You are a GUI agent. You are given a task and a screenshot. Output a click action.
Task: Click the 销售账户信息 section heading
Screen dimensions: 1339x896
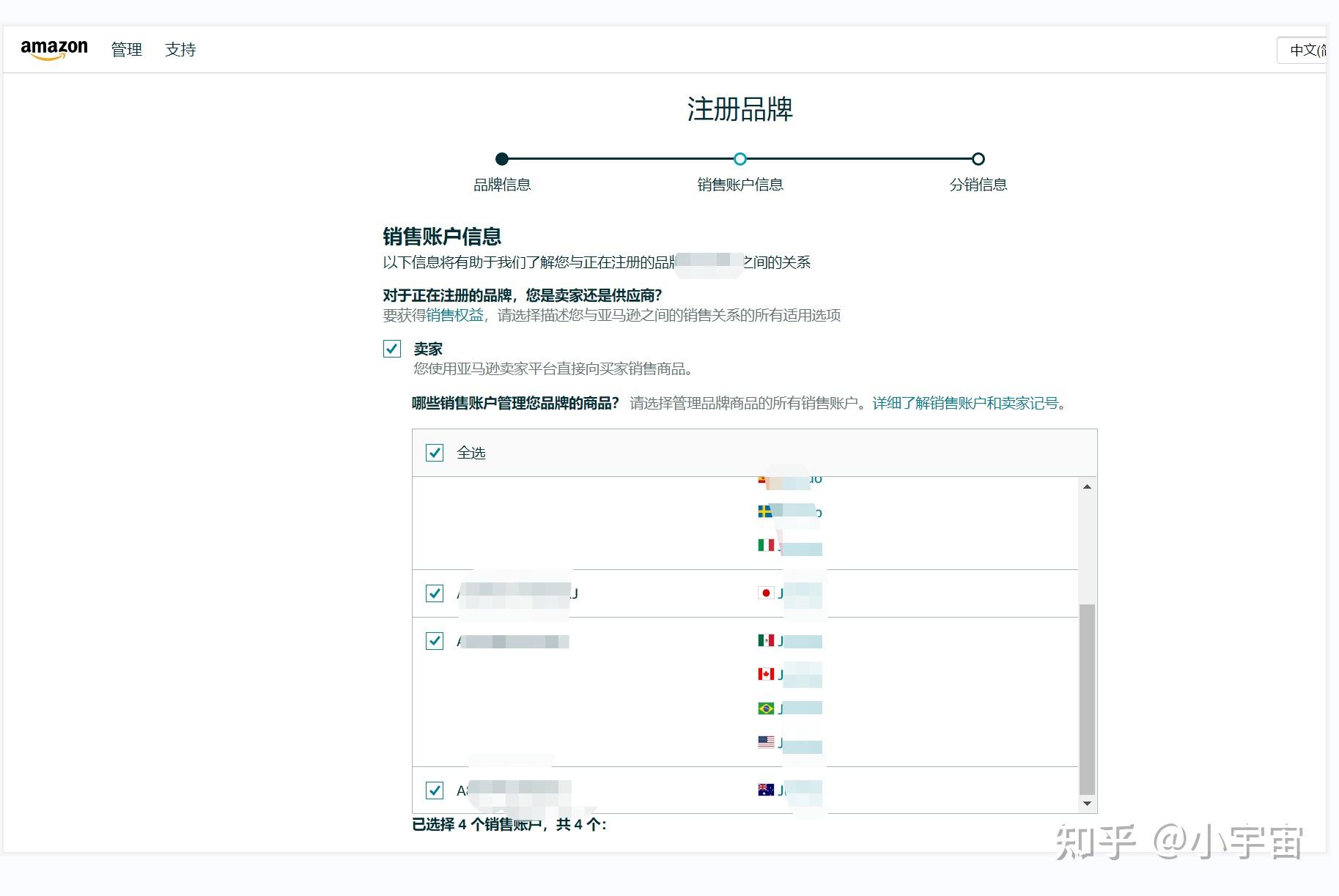tap(442, 236)
